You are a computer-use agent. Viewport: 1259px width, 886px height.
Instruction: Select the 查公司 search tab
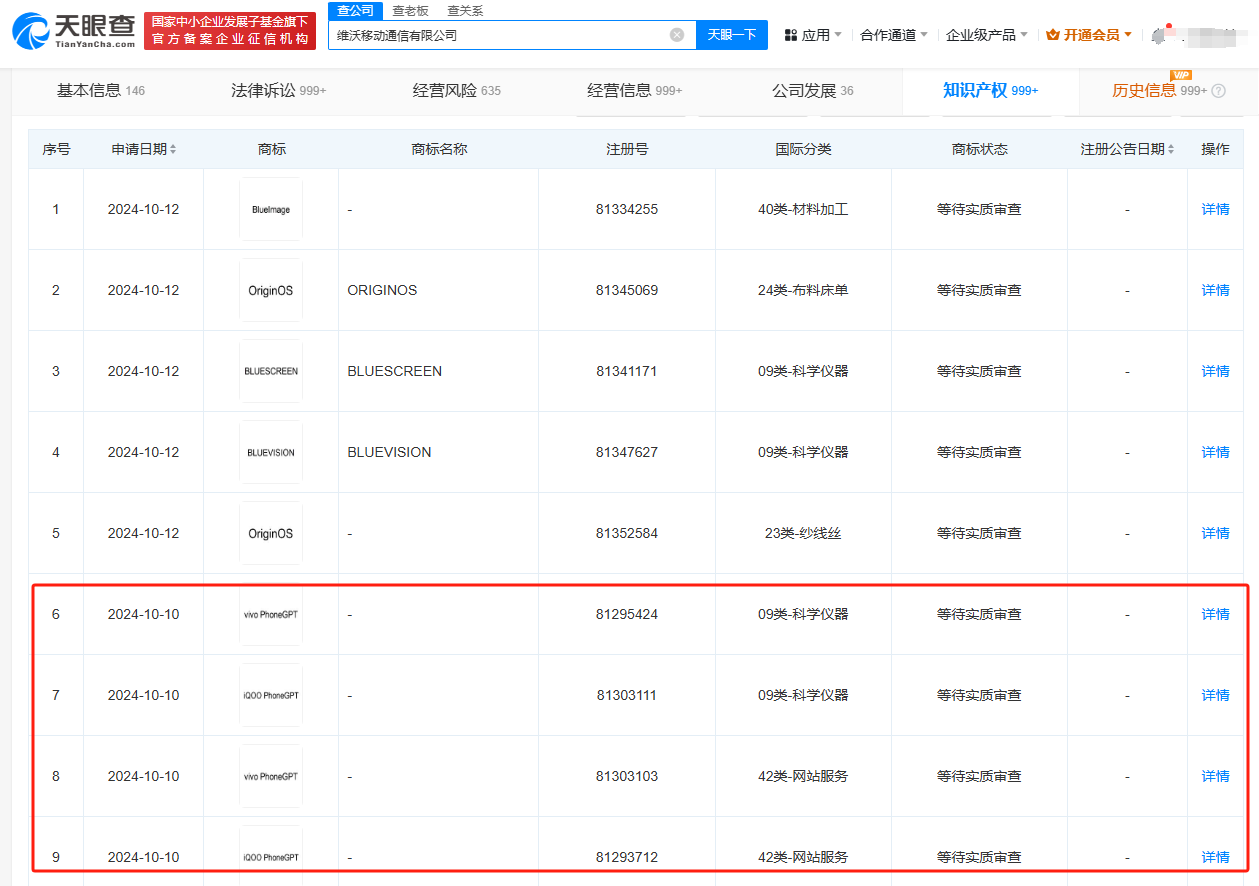355,10
